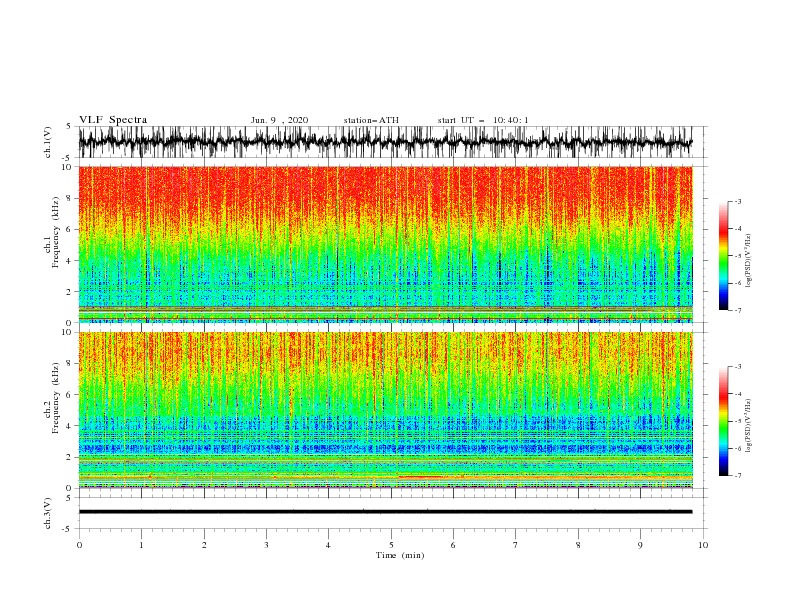The height and width of the screenshot is (612, 792).
Task: Click the "start UT = 10:40: 1" text
Action: coord(483,120)
